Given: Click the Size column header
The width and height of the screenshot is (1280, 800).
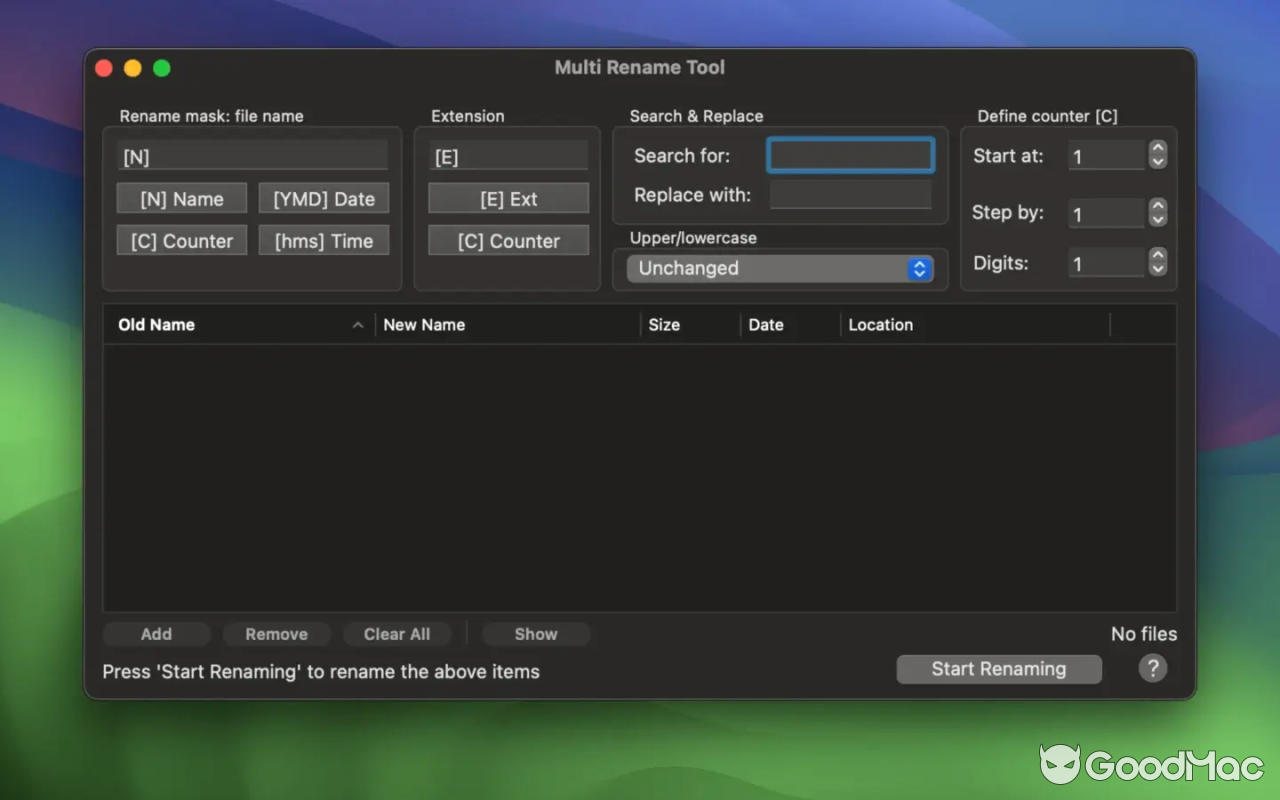Looking at the screenshot, I should coord(663,324).
